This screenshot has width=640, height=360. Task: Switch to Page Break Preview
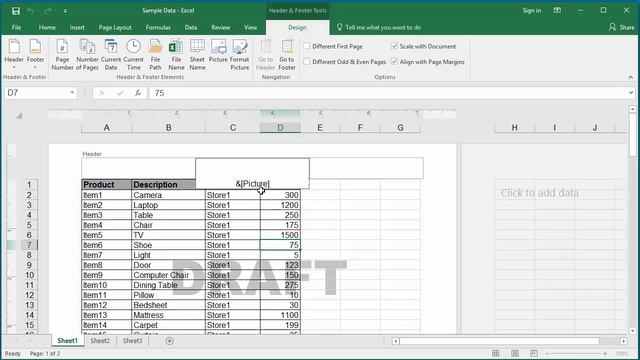click(x=534, y=353)
